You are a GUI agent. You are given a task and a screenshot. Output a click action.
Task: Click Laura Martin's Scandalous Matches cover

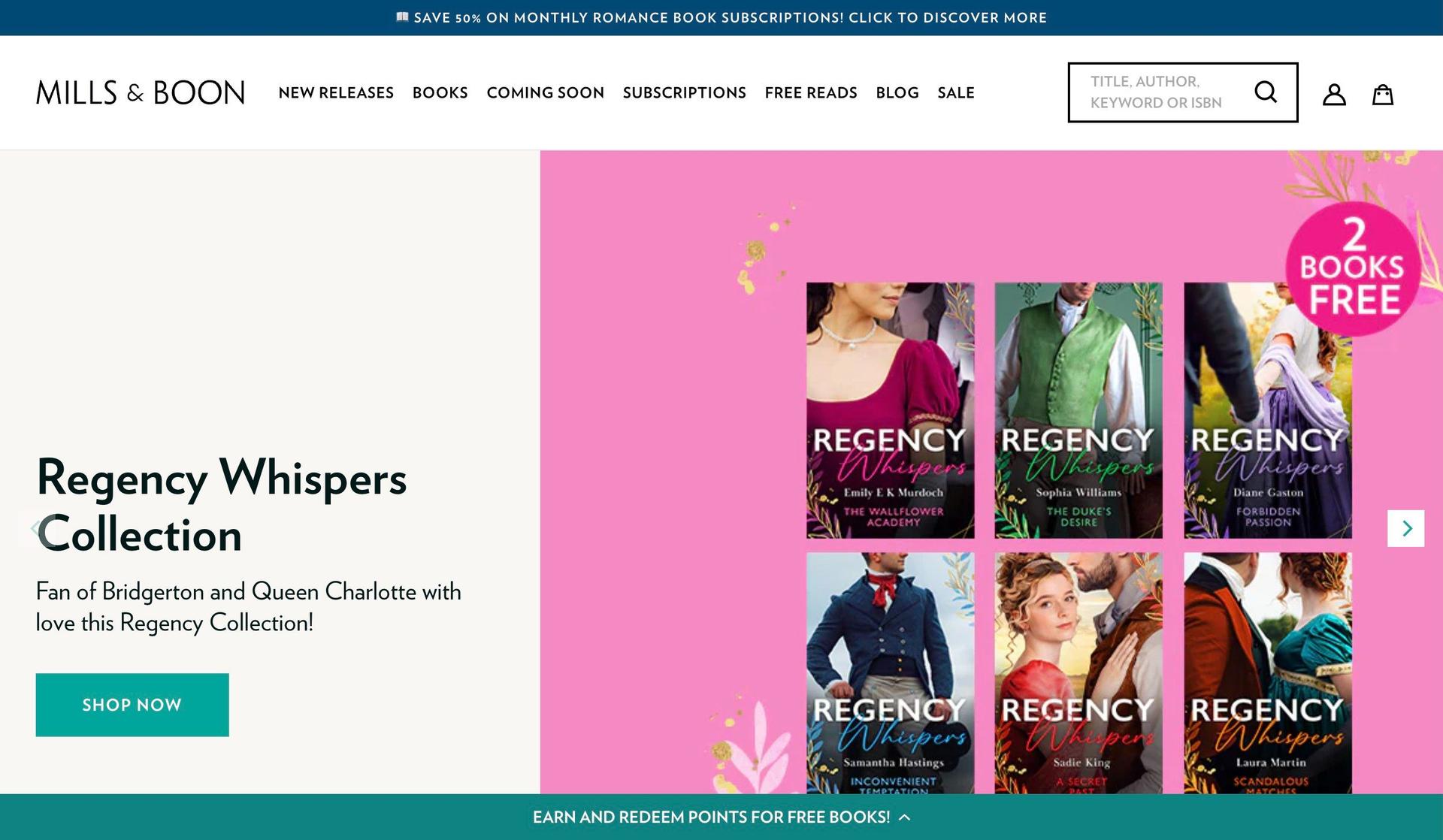pyautogui.click(x=1268, y=673)
